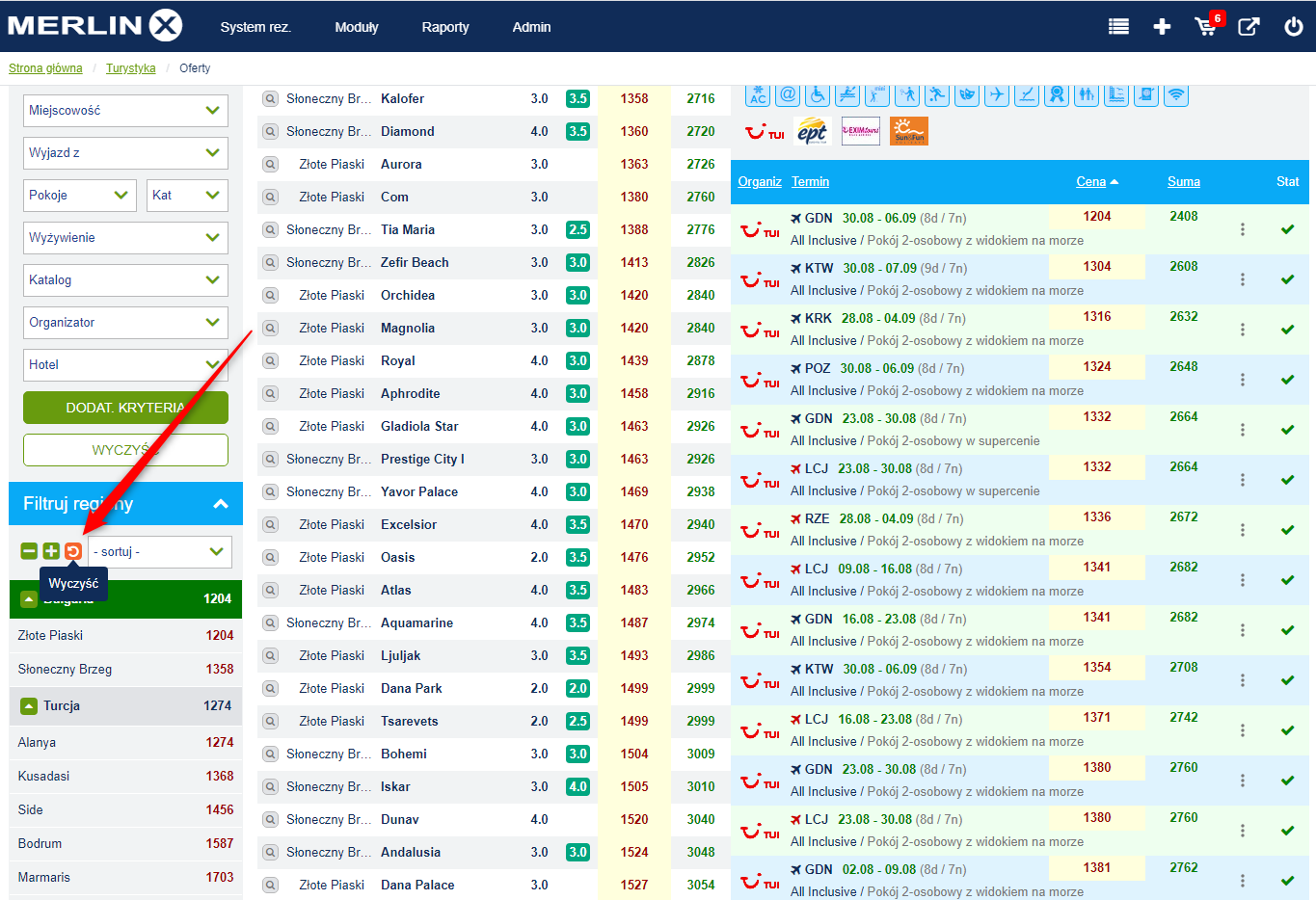This screenshot has height=900, width=1316.
Task: Click the orange Wyczyść reset icon
Action: (x=73, y=551)
